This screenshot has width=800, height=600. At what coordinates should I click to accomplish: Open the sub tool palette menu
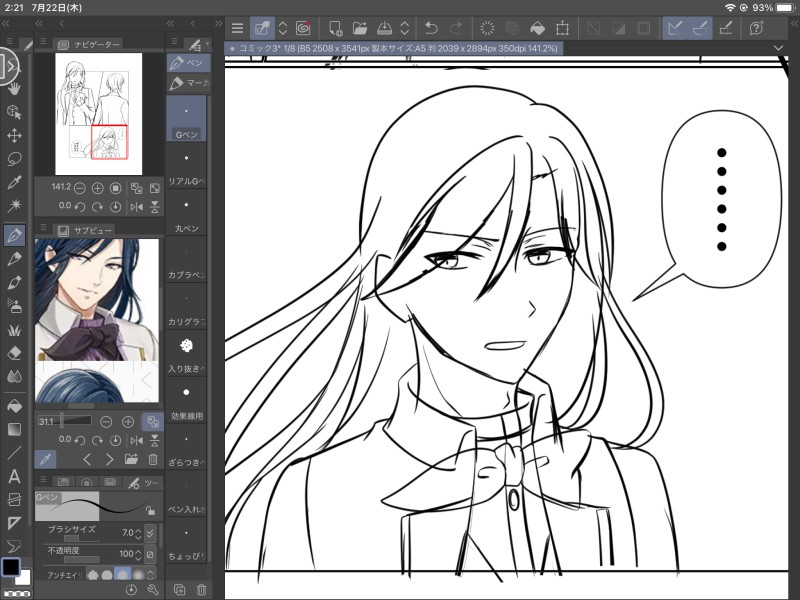(x=174, y=41)
